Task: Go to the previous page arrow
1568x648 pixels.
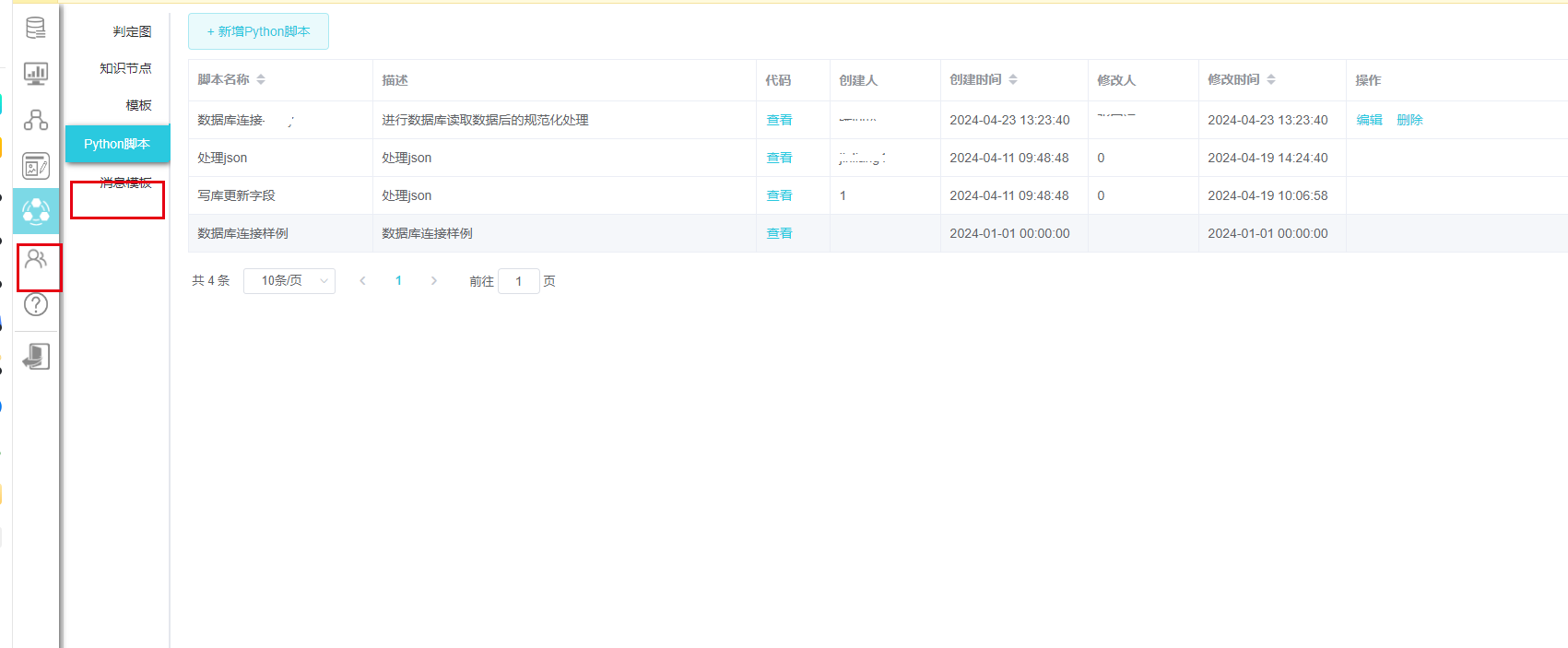Action: 363,281
